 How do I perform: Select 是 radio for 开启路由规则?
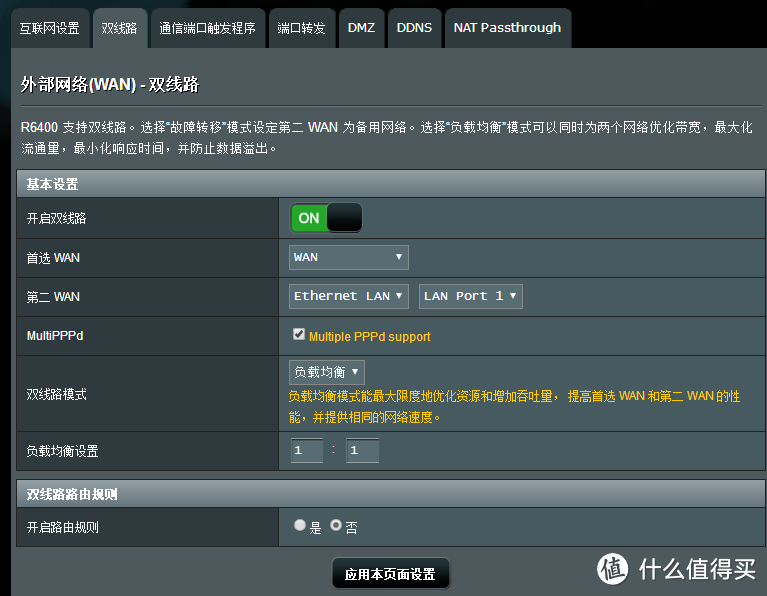300,525
